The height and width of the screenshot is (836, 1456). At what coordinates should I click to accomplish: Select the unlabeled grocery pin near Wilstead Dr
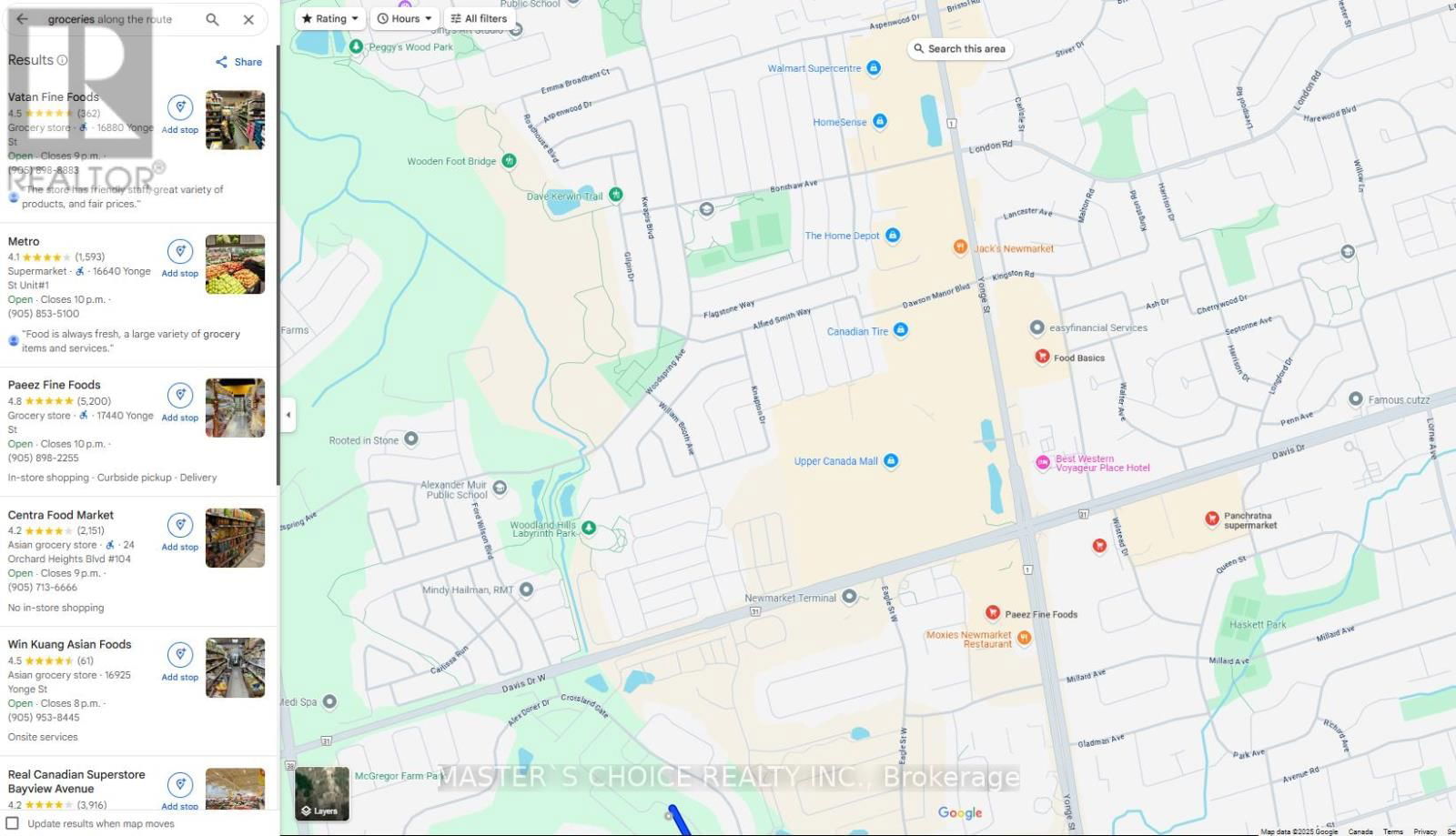point(1099,546)
